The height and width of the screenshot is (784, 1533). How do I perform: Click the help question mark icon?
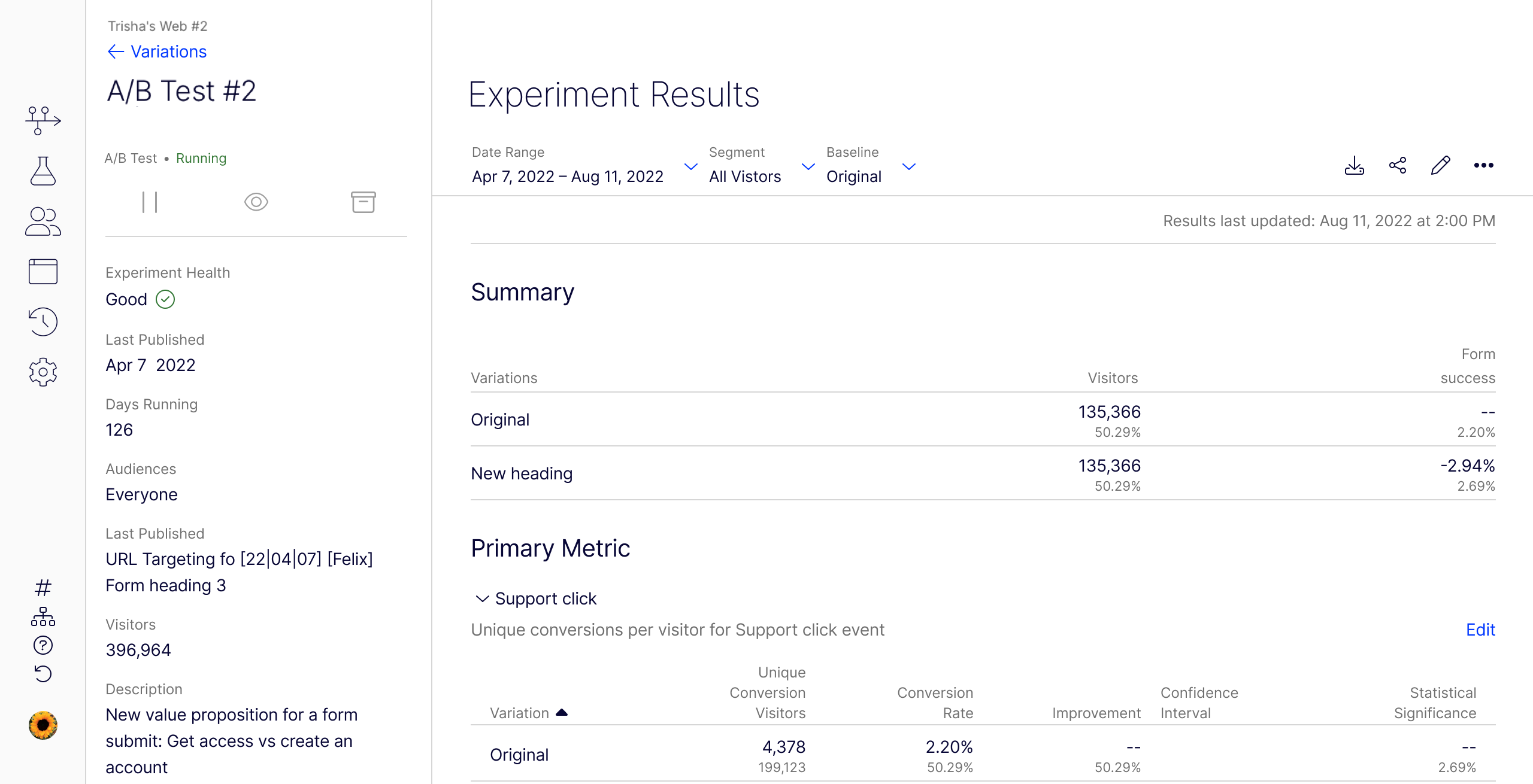point(43,645)
